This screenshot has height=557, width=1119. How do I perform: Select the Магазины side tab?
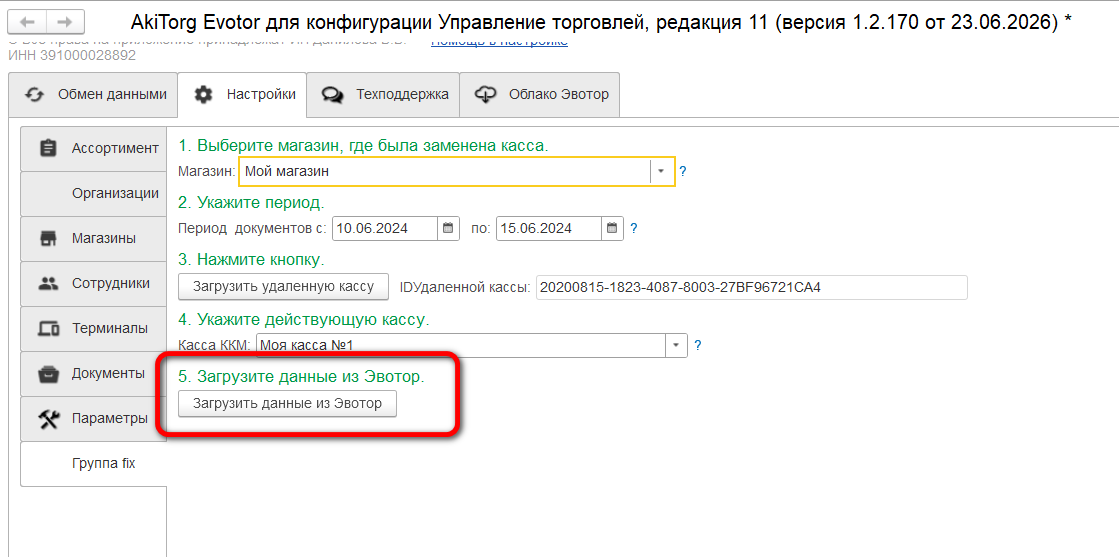(x=93, y=239)
